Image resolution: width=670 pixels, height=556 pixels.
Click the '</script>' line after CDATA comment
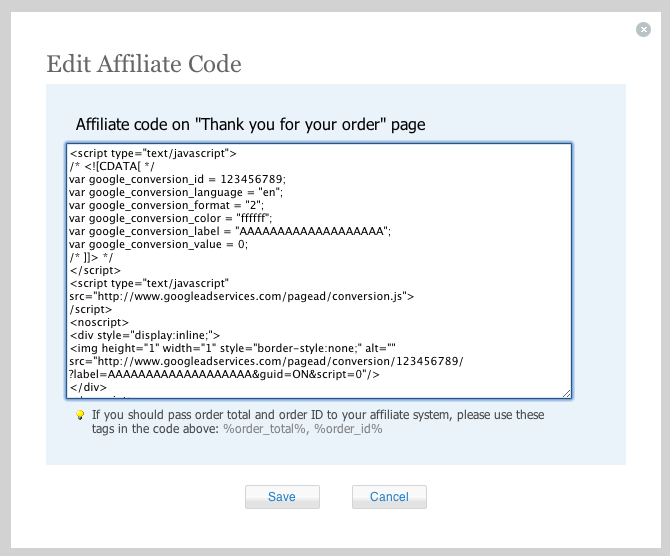click(95, 270)
